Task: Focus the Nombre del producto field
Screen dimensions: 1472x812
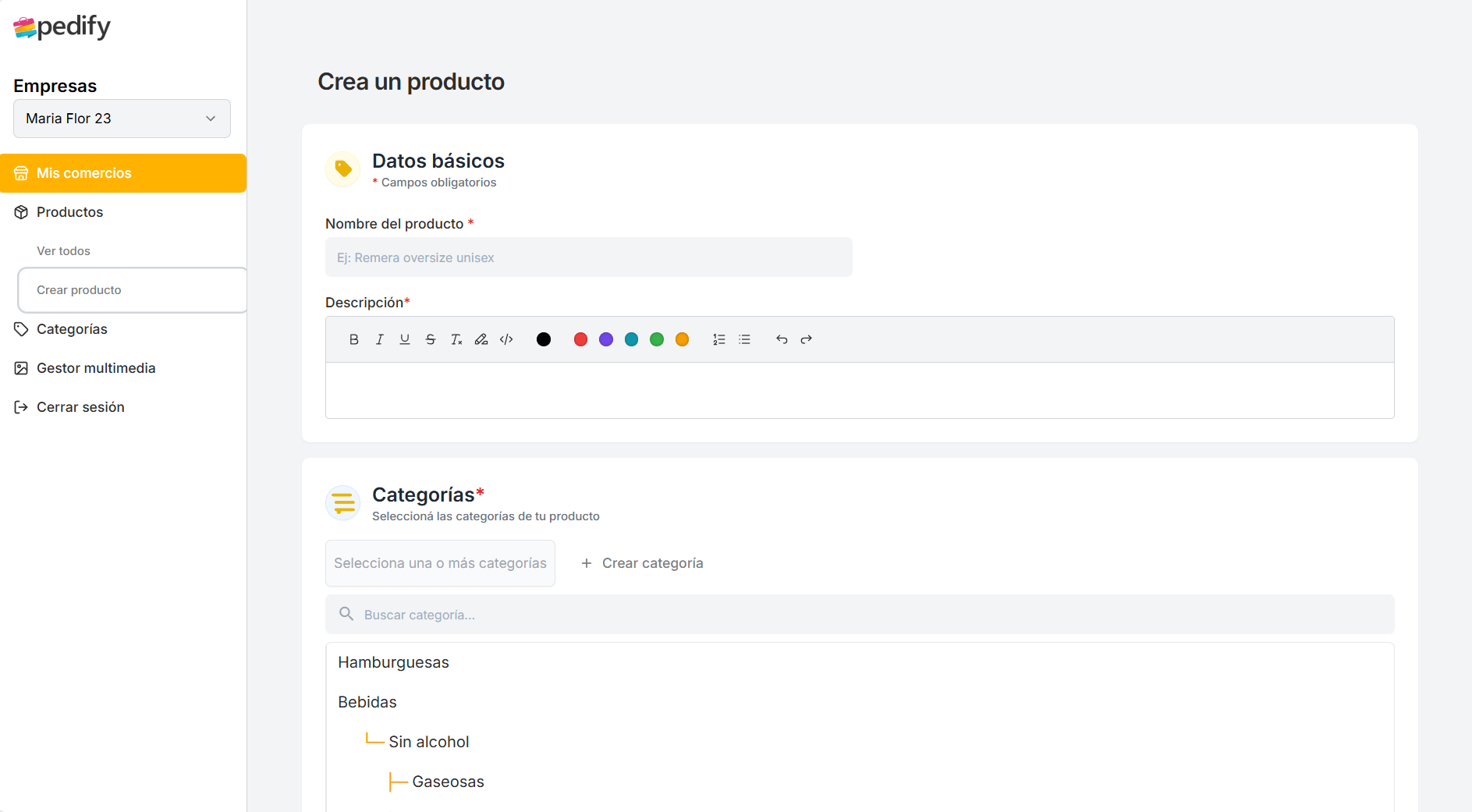Action: click(x=588, y=257)
